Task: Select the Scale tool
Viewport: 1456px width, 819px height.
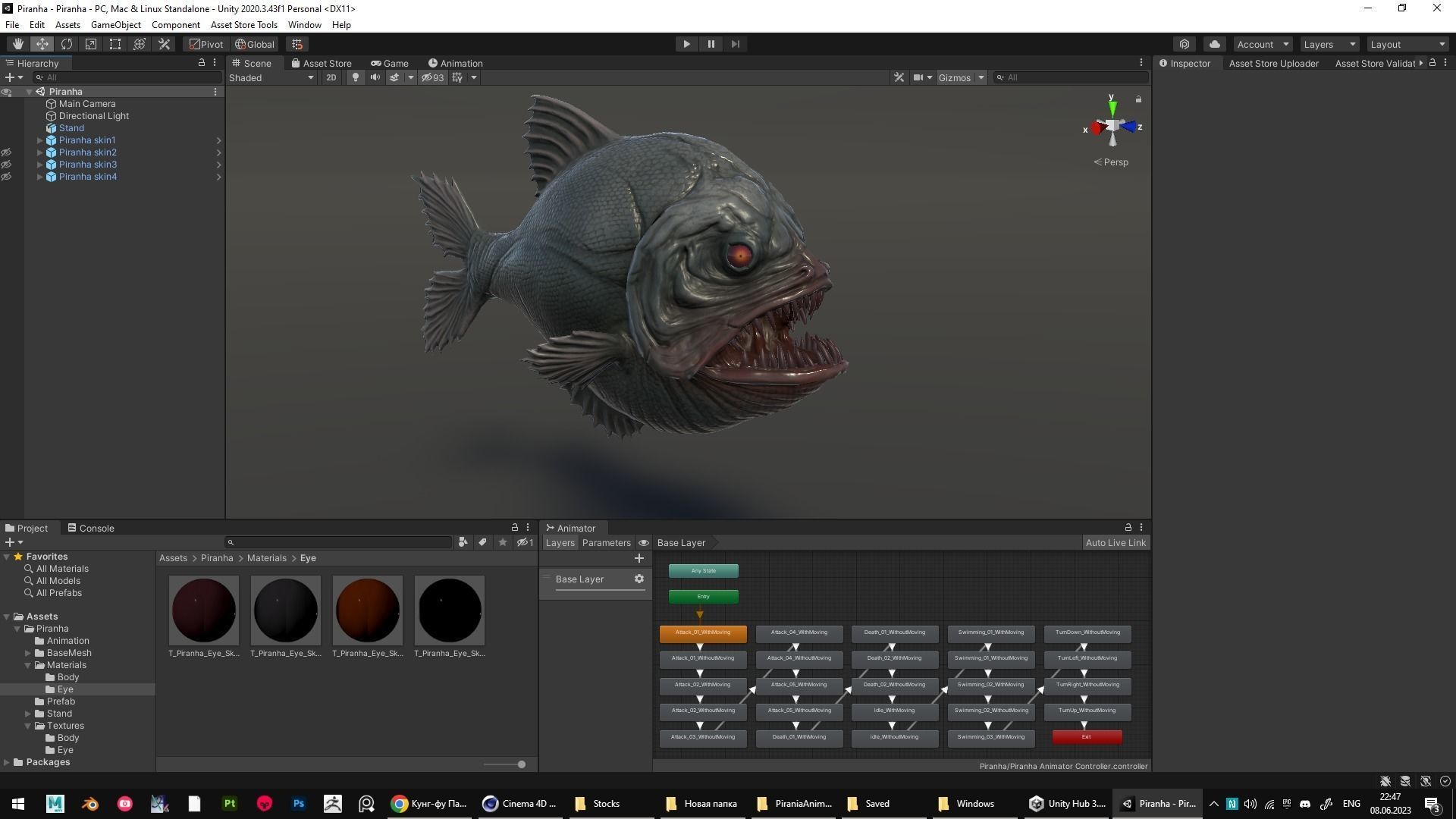Action: click(91, 44)
